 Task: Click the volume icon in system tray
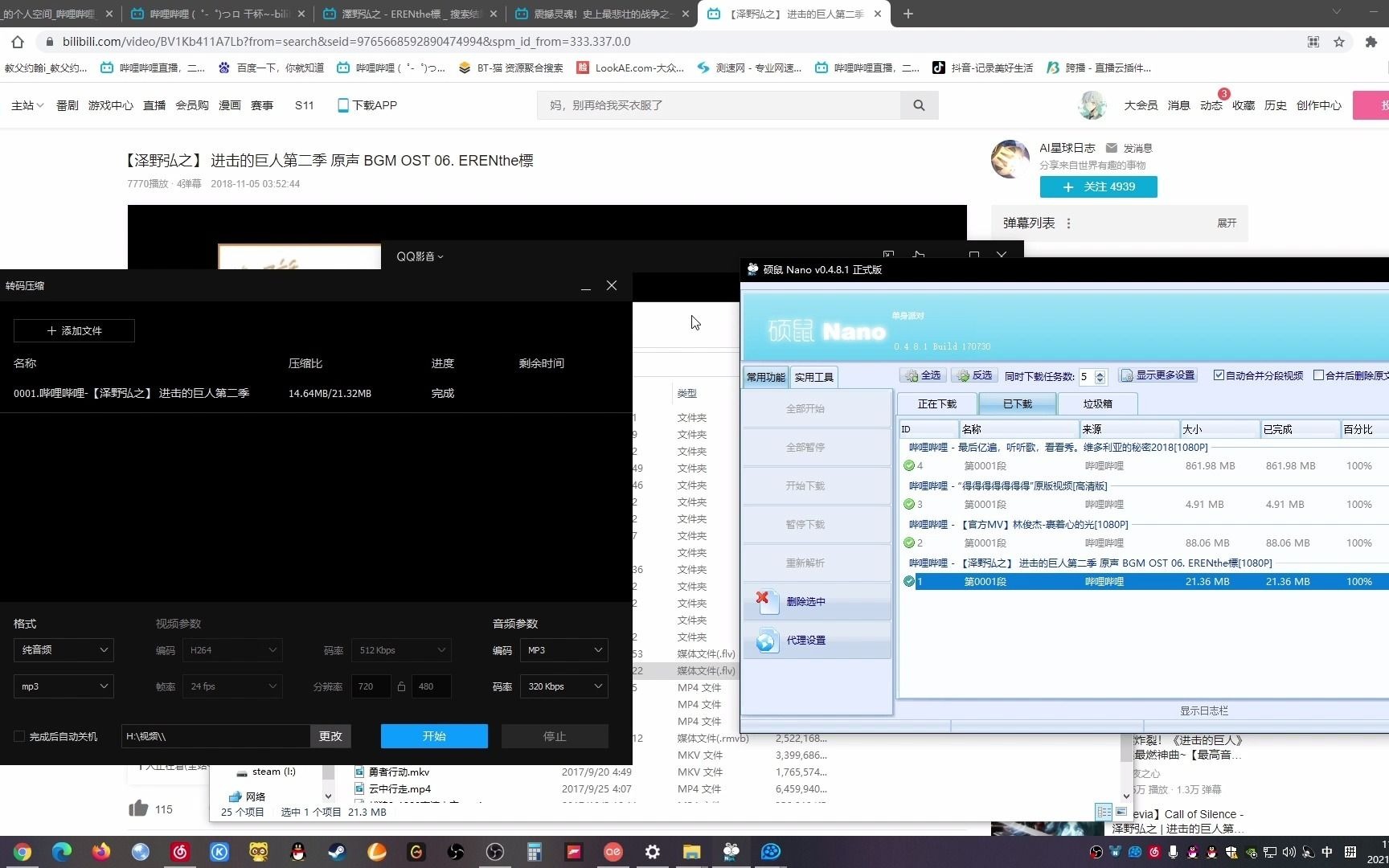point(1289,852)
